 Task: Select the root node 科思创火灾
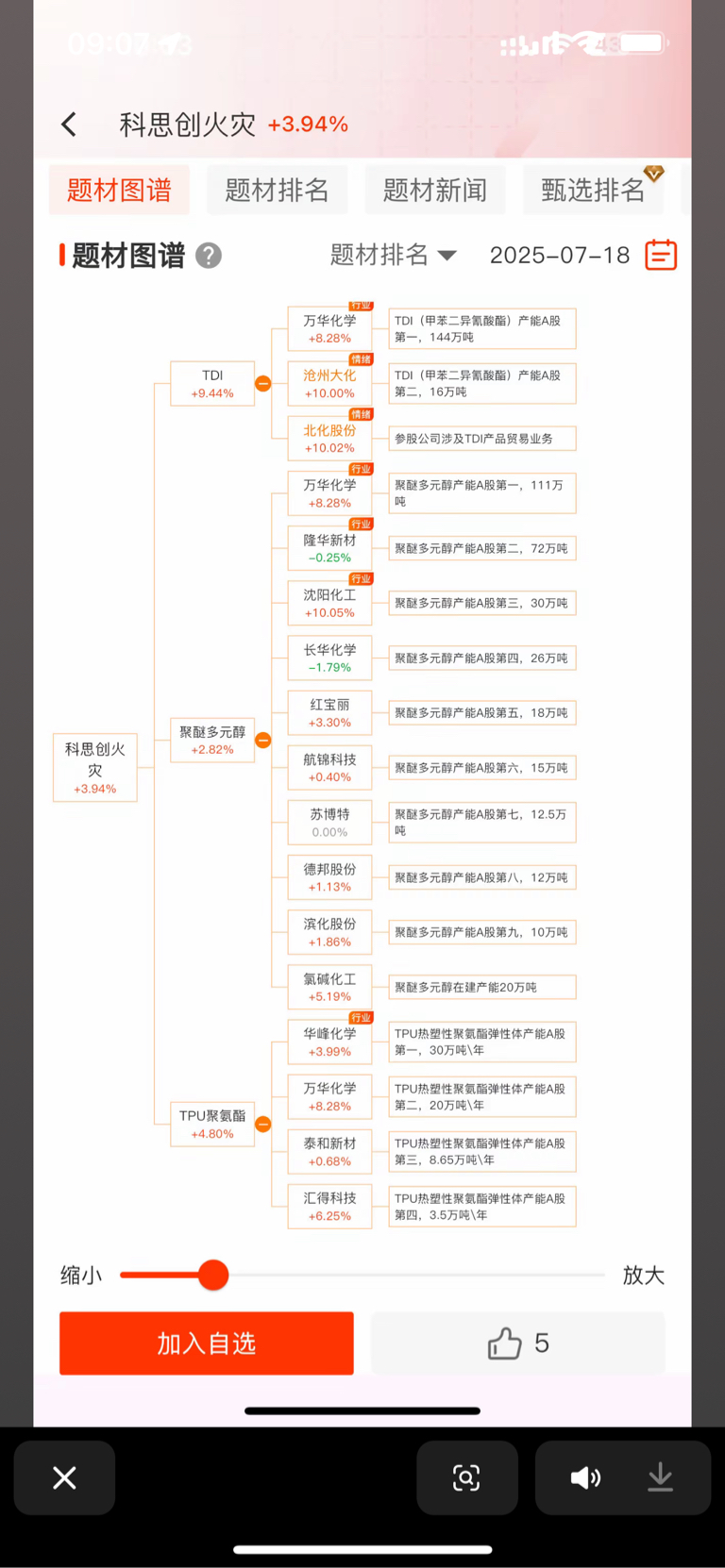click(x=95, y=768)
